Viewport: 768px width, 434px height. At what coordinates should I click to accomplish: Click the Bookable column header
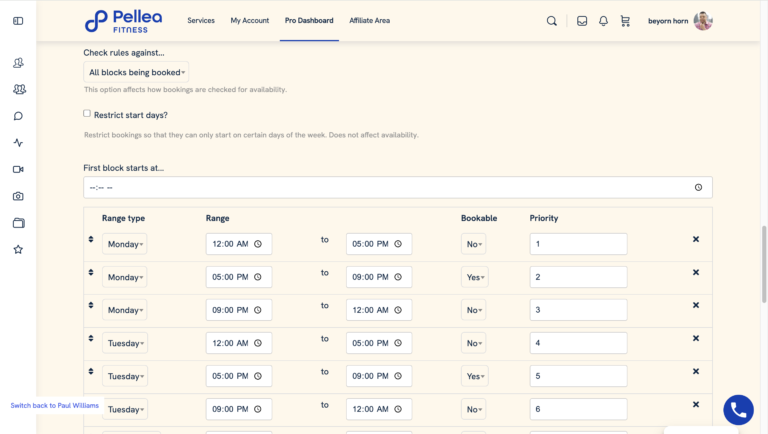(479, 218)
